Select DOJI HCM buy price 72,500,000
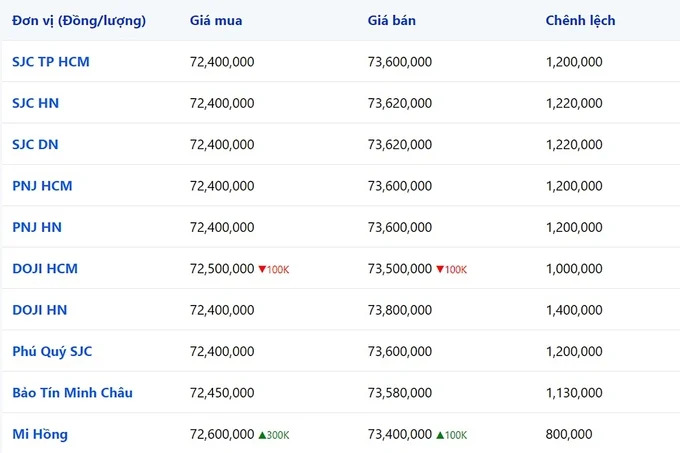Image resolution: width=680 pixels, height=453 pixels. click(222, 269)
